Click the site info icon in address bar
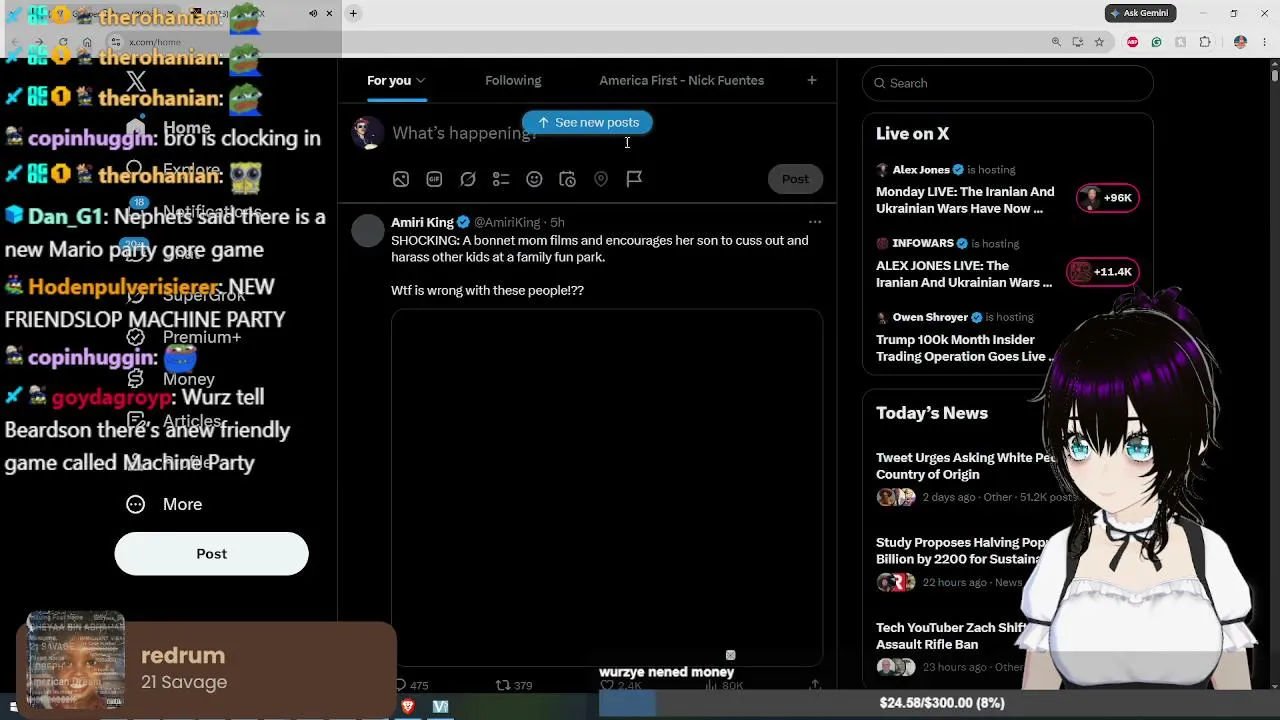Image resolution: width=1280 pixels, height=720 pixels. (x=116, y=42)
